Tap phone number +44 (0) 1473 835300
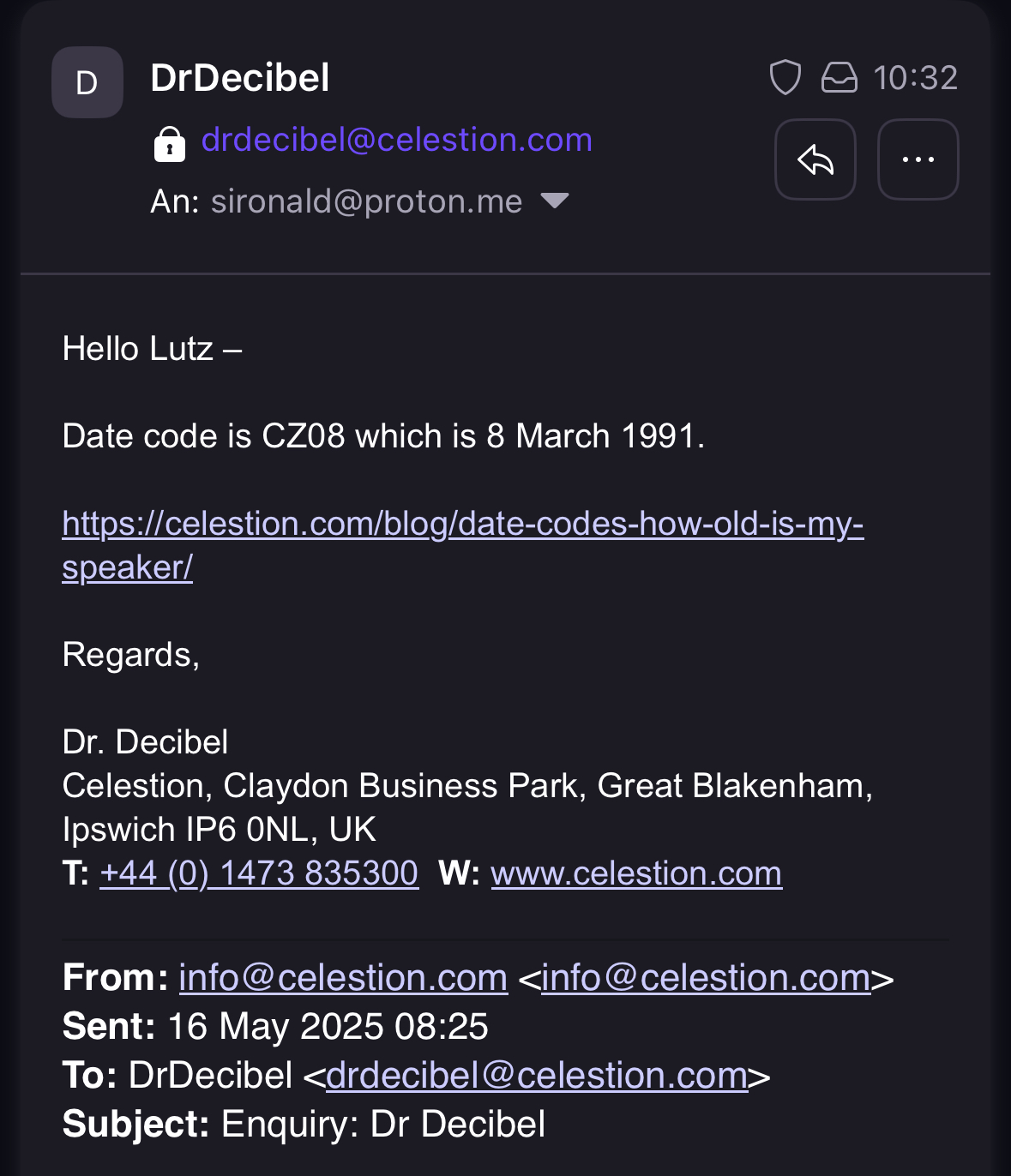This screenshot has height=1176, width=1011. 259,873
